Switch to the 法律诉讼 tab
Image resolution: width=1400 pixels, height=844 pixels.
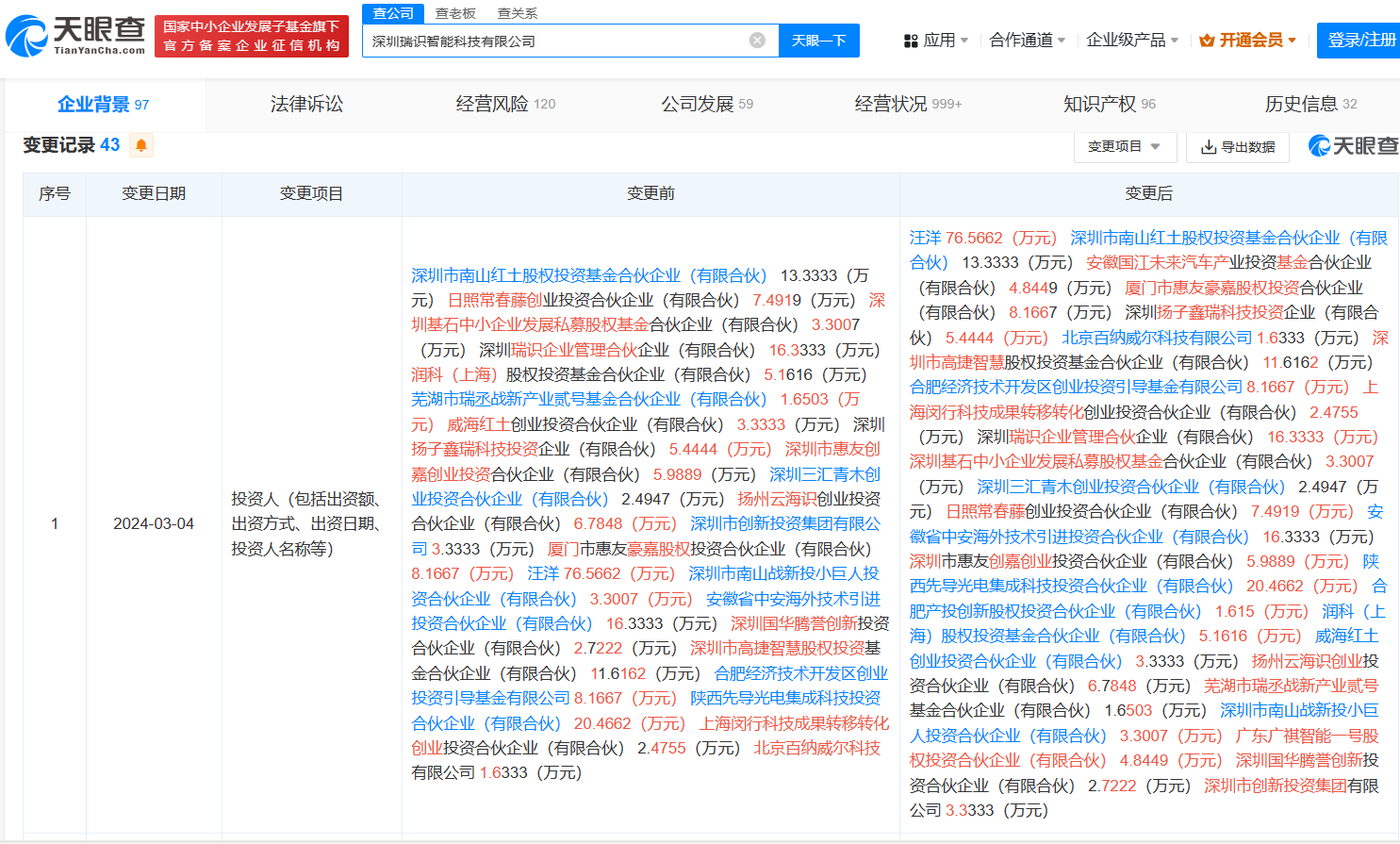coord(306,105)
